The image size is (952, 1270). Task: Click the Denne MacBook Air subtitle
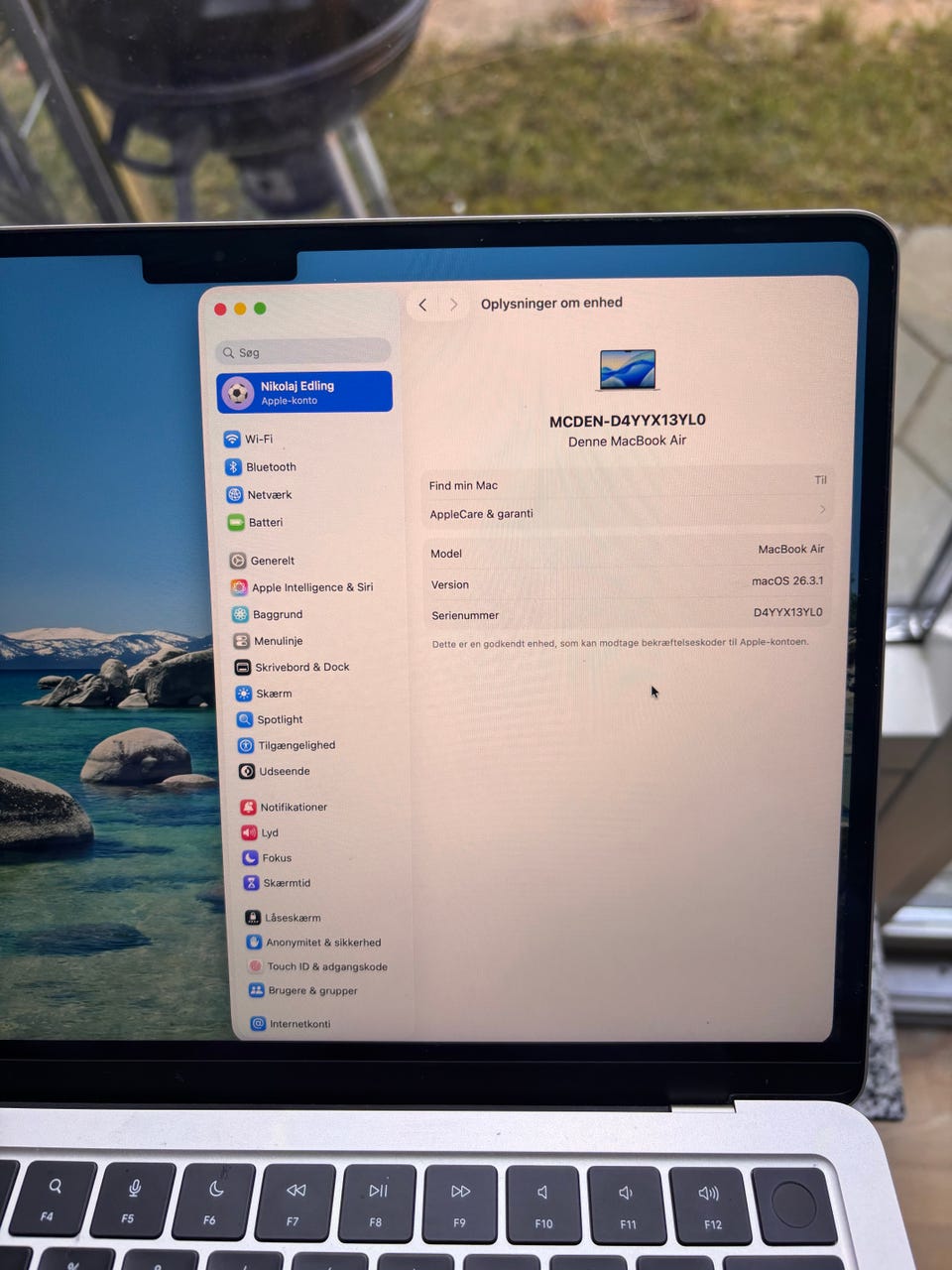[627, 441]
